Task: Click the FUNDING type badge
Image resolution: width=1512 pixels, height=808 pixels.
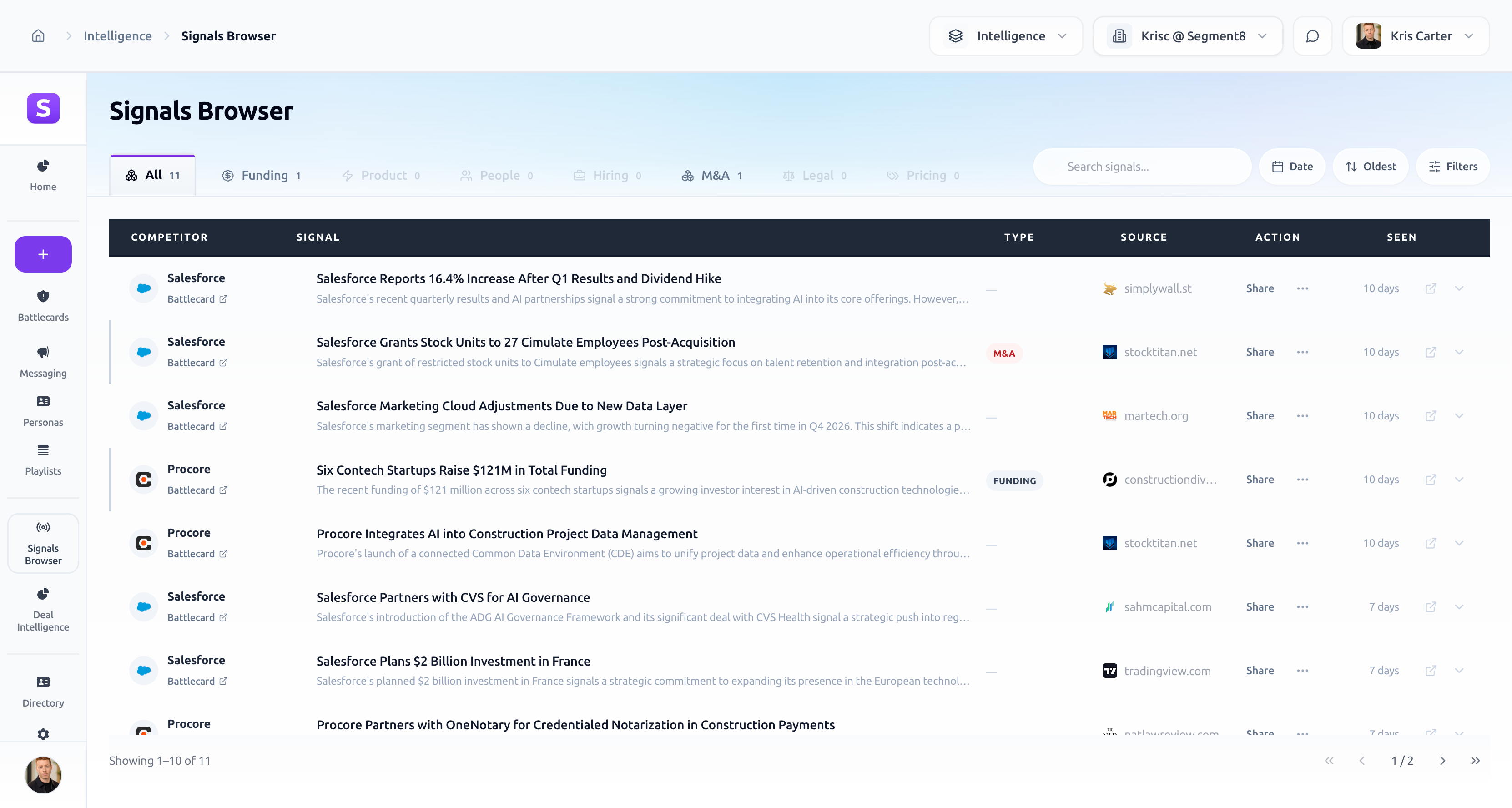Action: pos(1014,481)
